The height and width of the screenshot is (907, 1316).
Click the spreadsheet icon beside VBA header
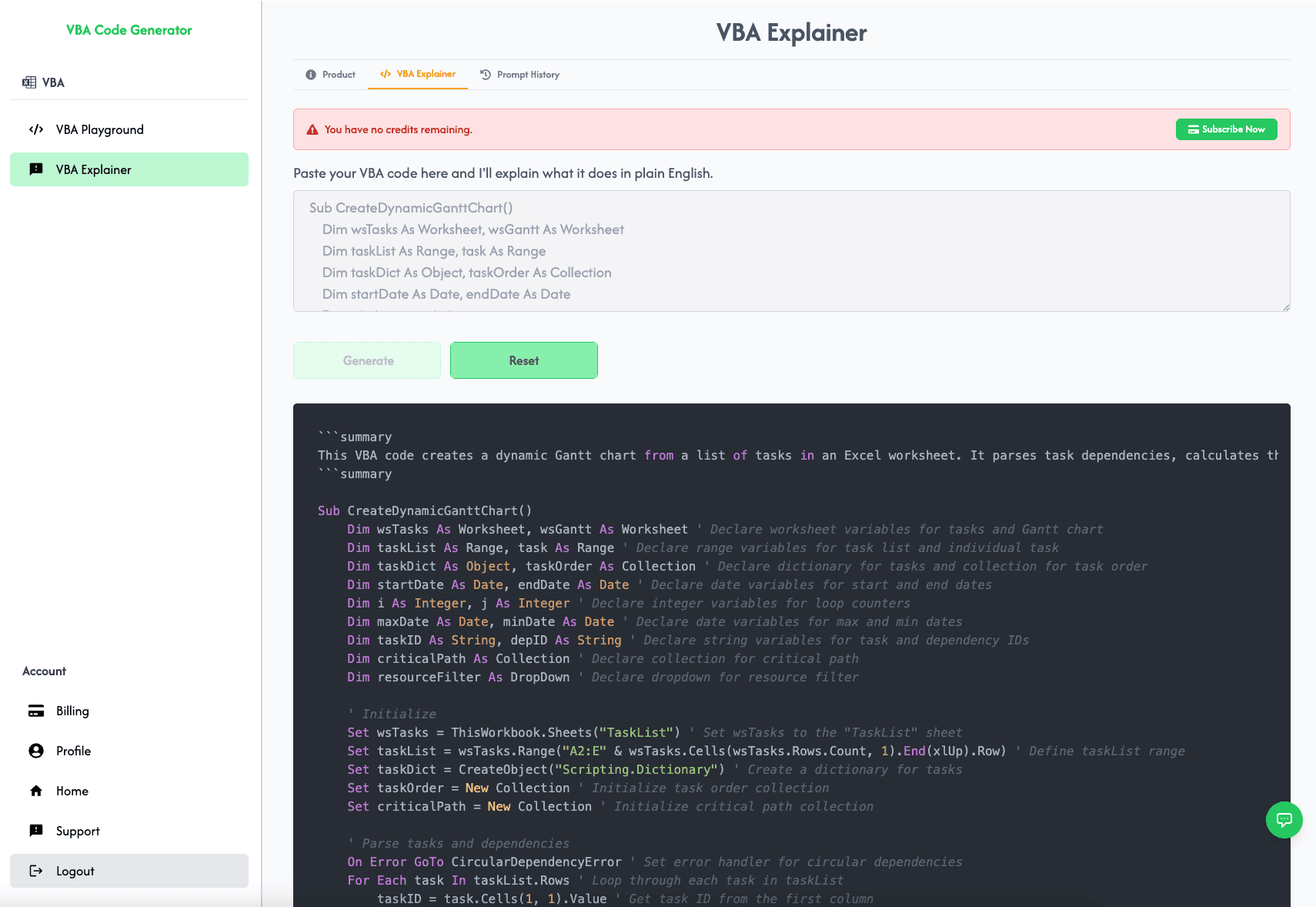[28, 82]
